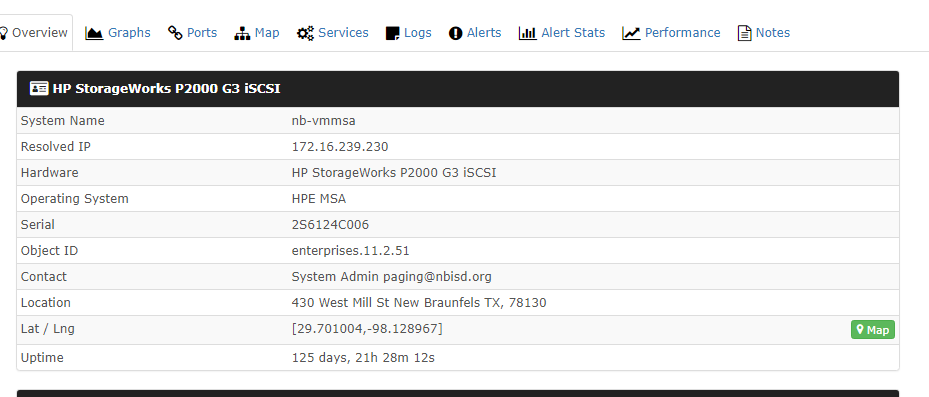929x397 pixels.
Task: Click the Hardware row label
Action: [x=50, y=173]
